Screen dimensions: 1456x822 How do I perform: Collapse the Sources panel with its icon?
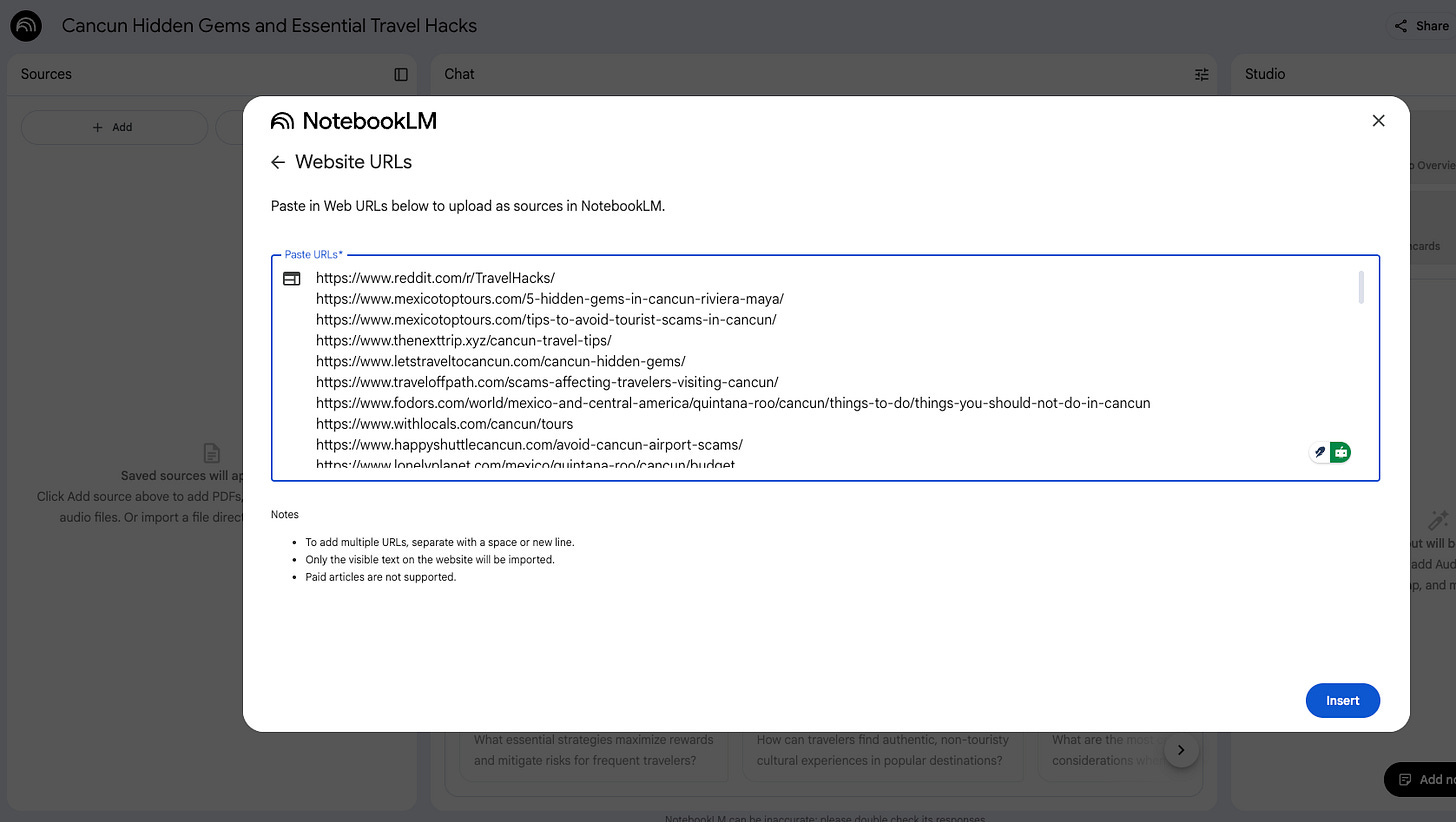401,74
